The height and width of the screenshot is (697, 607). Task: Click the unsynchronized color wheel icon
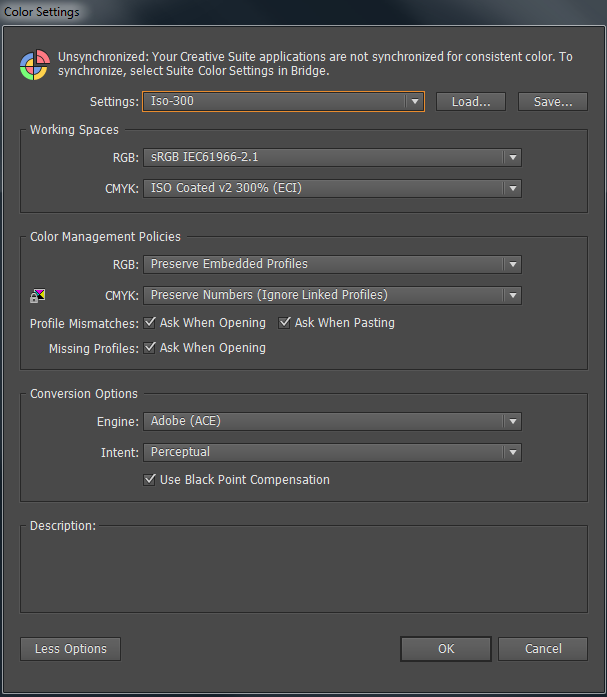tap(34, 65)
